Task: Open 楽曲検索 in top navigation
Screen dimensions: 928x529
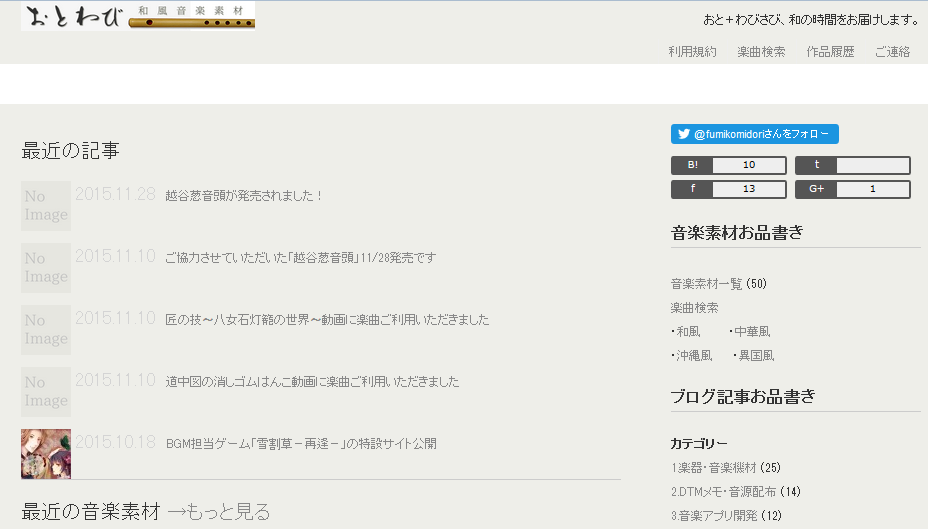Action: click(761, 52)
